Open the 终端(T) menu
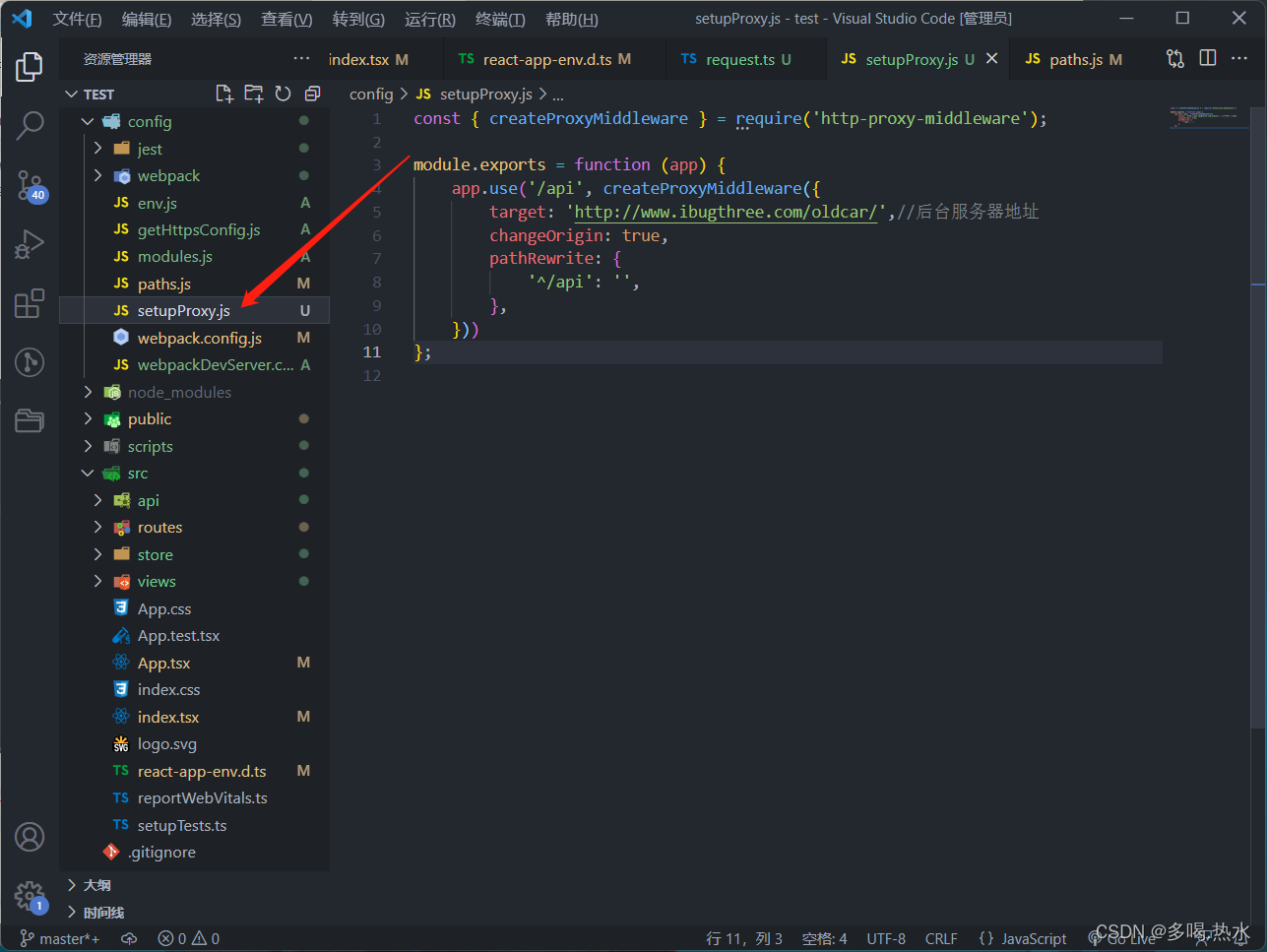This screenshot has height=952, width=1267. [500, 19]
